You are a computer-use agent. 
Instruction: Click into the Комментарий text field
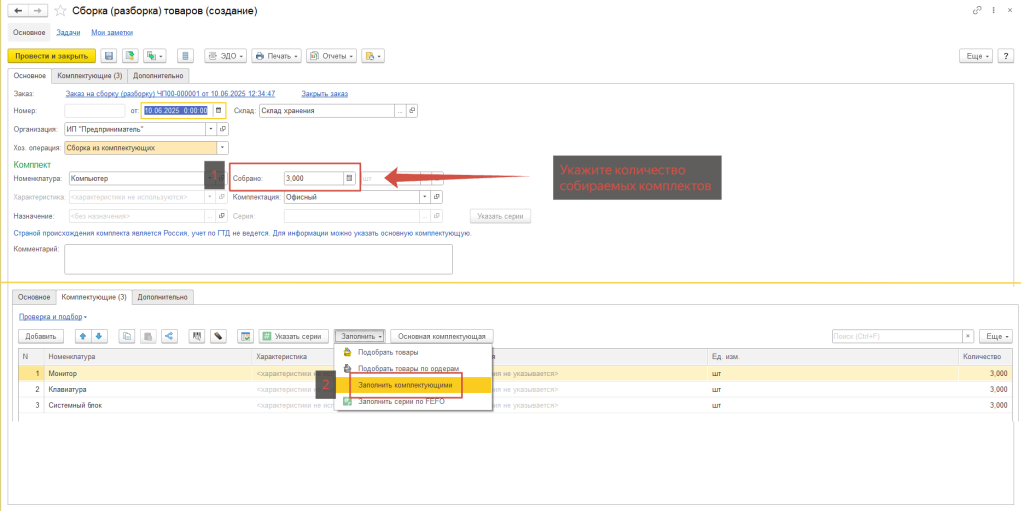(258, 258)
